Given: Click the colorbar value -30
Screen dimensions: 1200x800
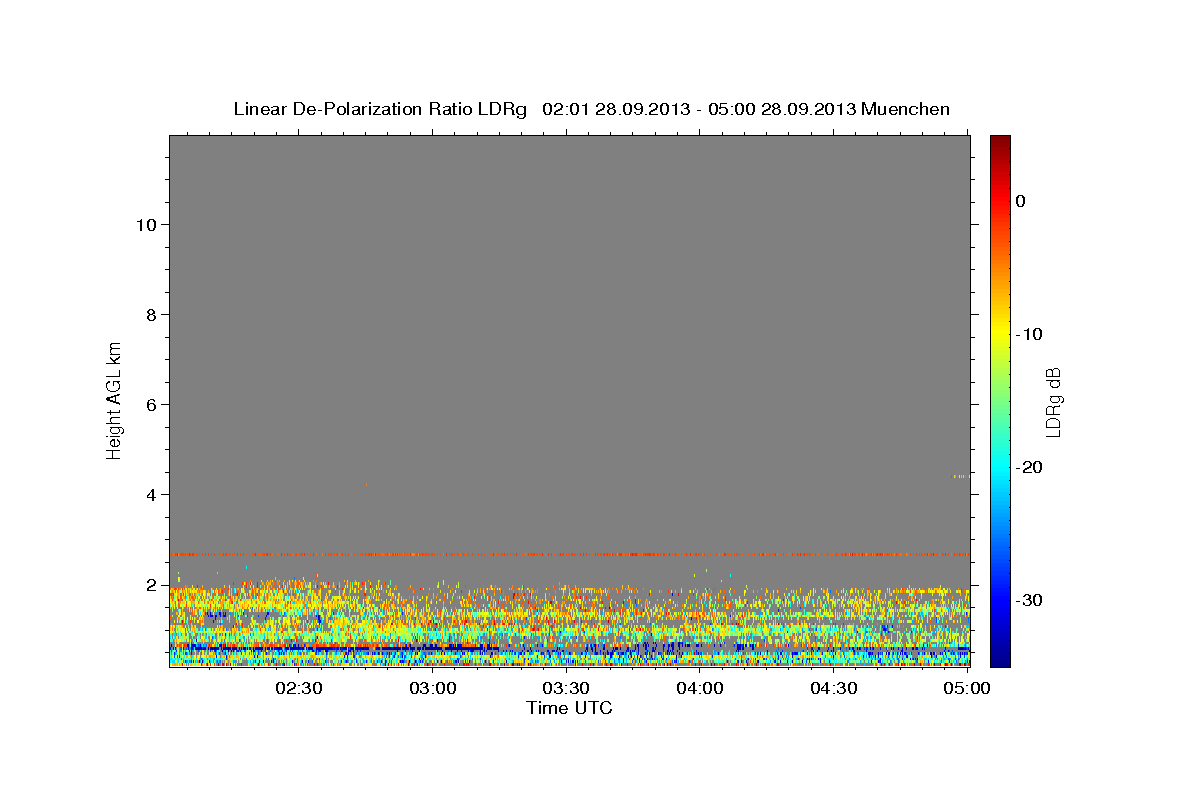Looking at the screenshot, I should point(1030,600).
